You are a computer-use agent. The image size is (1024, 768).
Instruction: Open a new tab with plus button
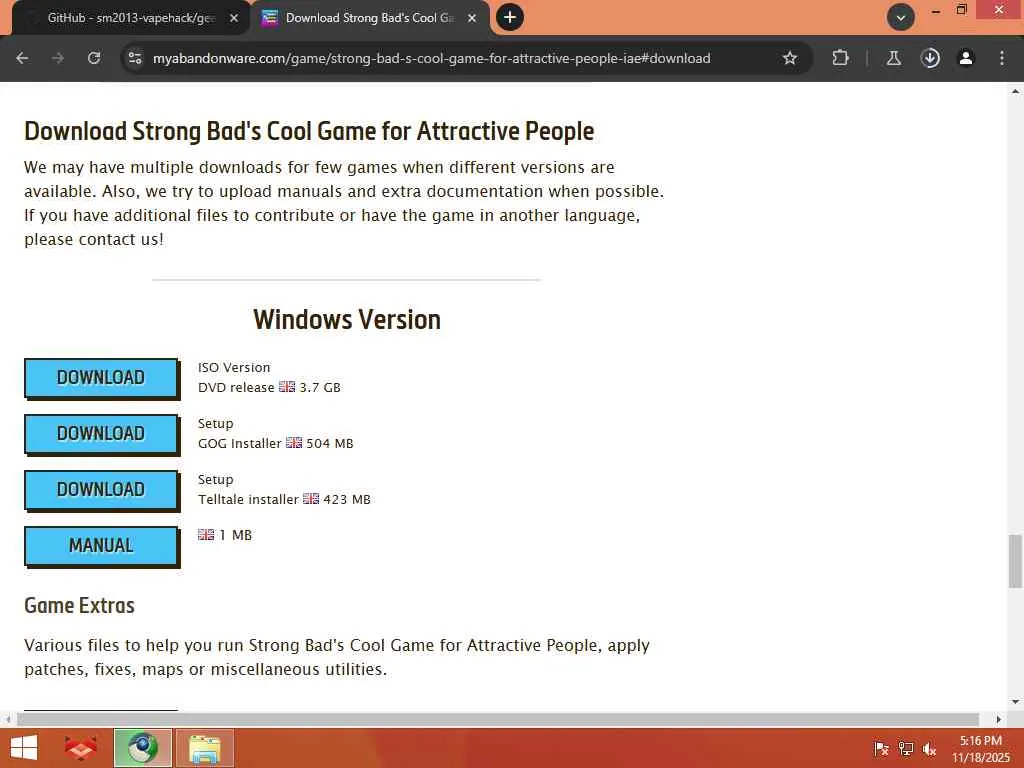point(510,17)
